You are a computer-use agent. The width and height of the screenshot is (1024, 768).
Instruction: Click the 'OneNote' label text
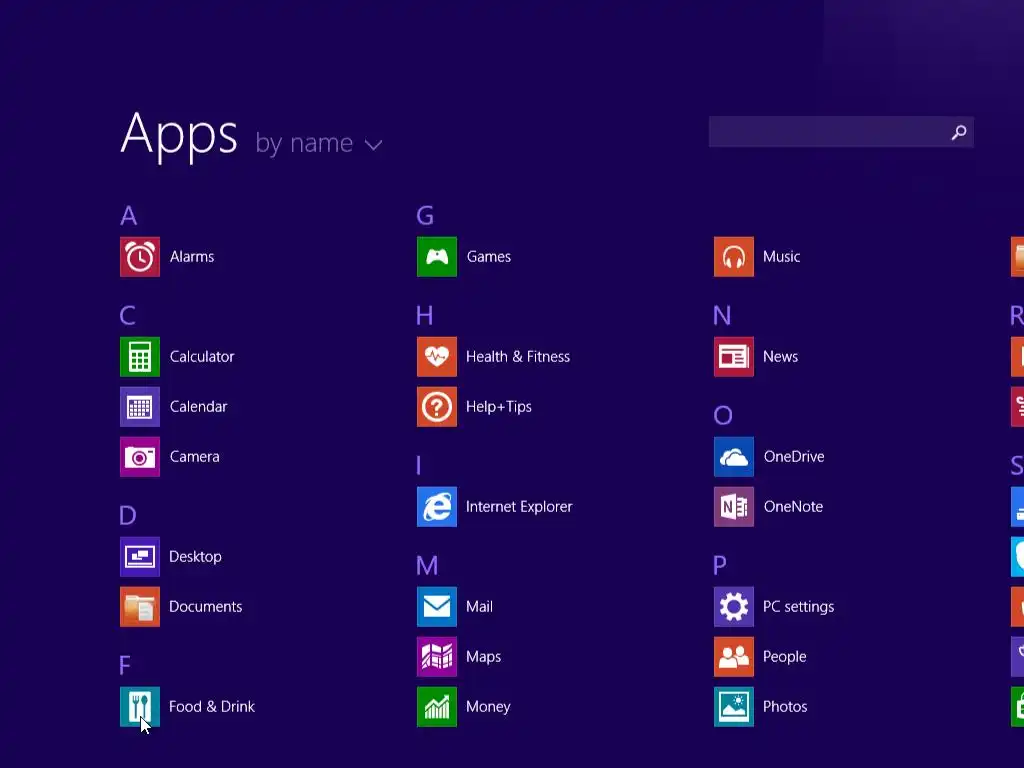pos(793,506)
